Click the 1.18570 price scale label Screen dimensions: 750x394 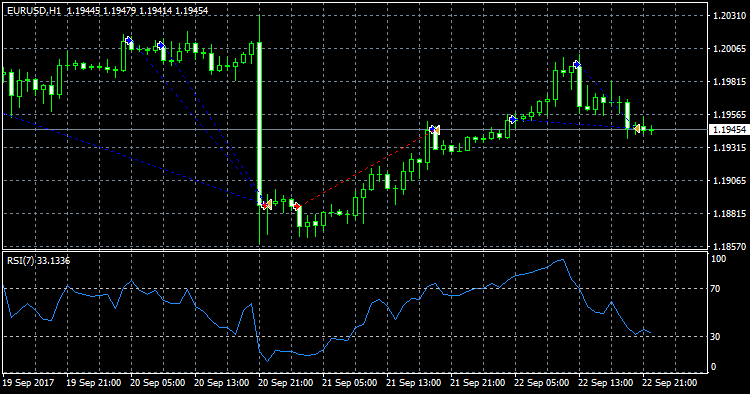[x=729, y=247]
